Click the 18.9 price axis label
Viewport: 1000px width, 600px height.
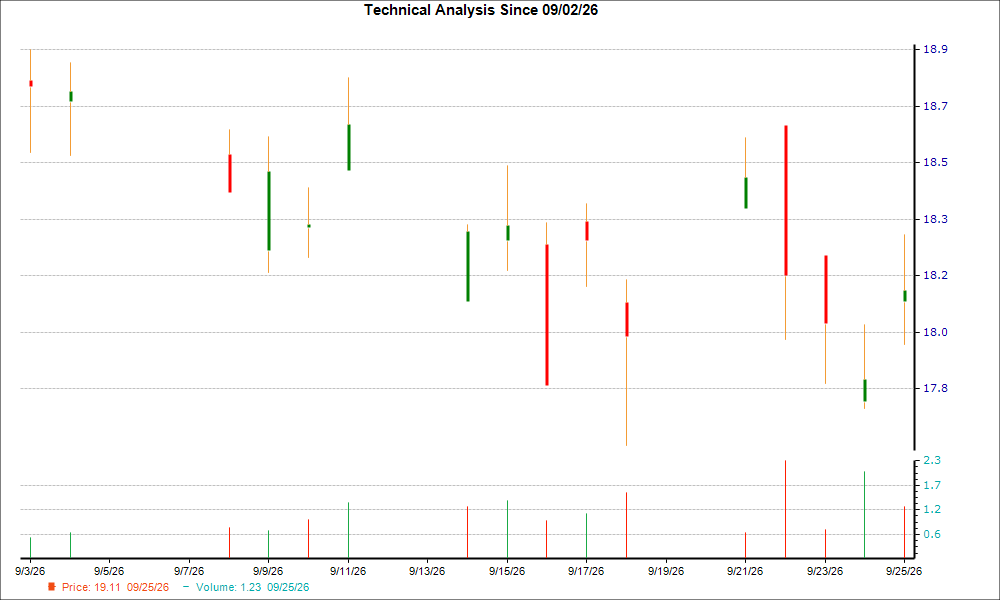tap(935, 50)
